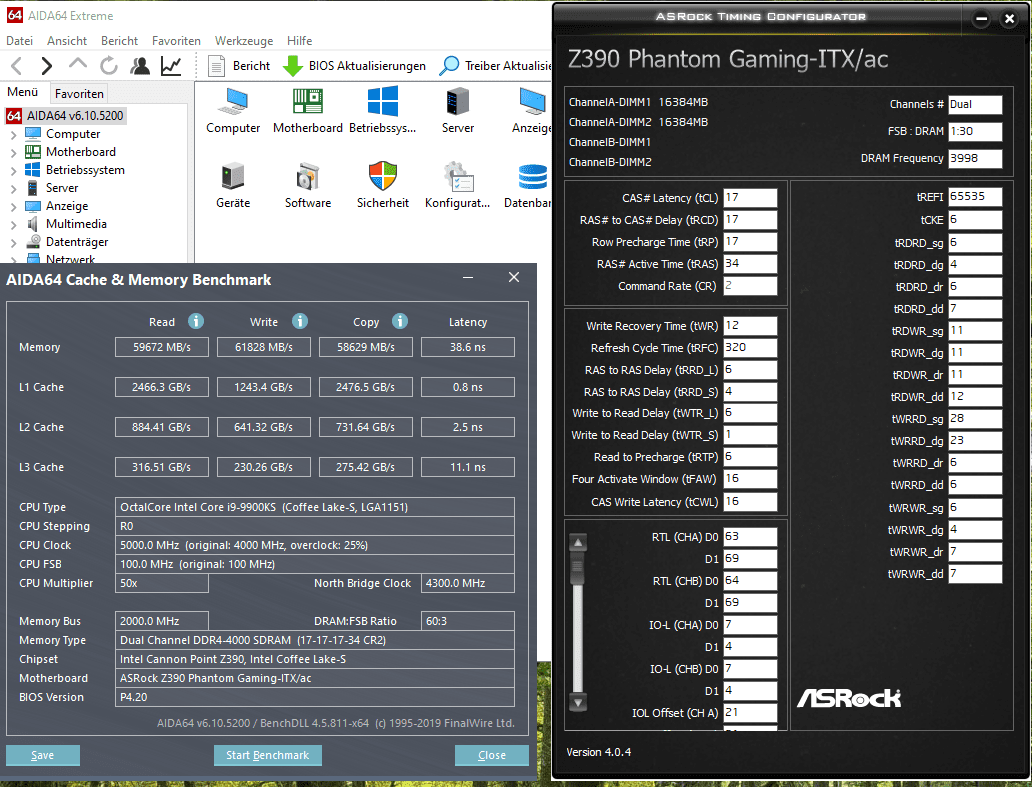Open the Computer category icon
This screenshot has width=1032, height=787.
click(233, 111)
